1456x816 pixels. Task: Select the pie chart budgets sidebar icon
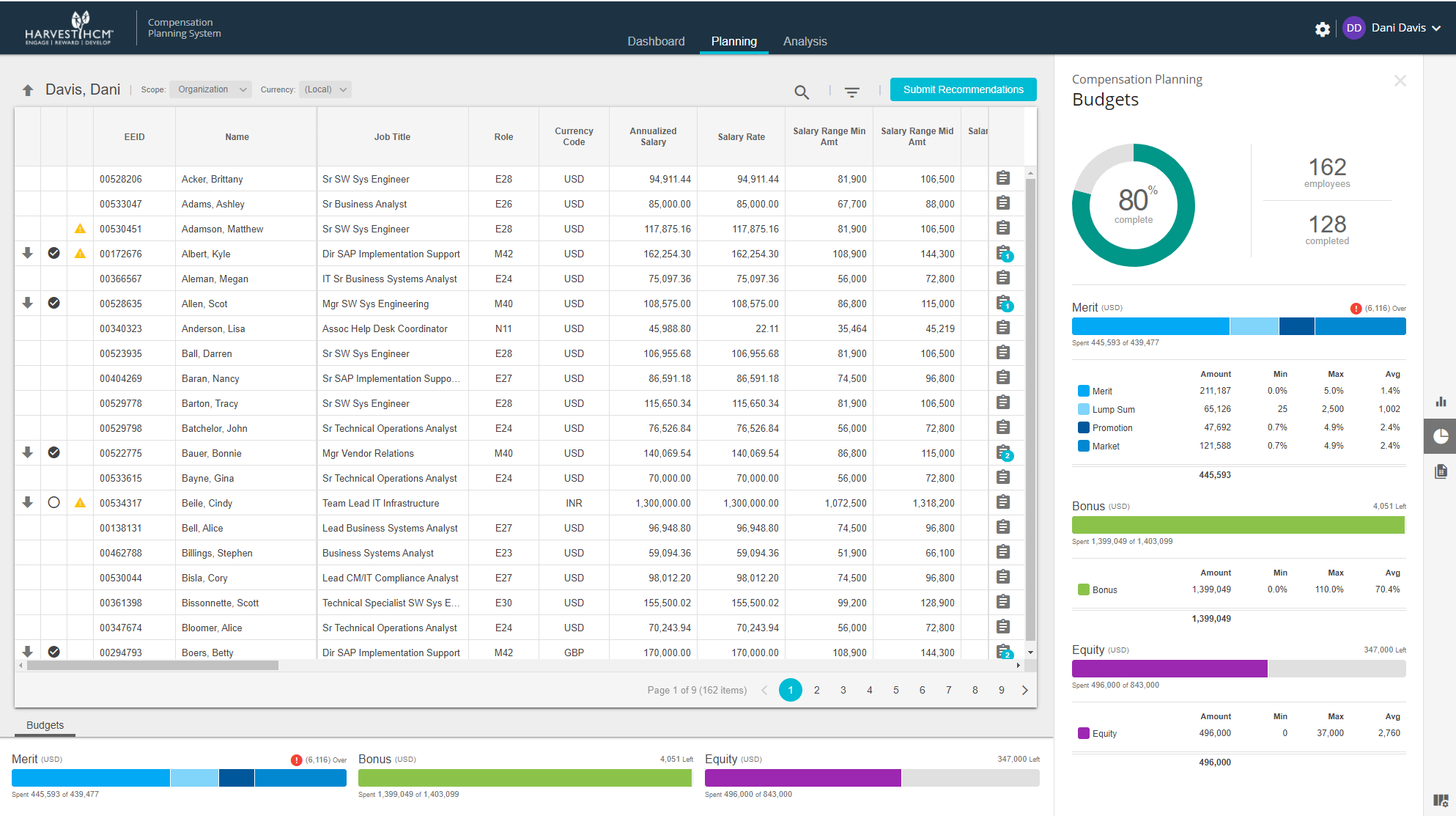pos(1441,436)
